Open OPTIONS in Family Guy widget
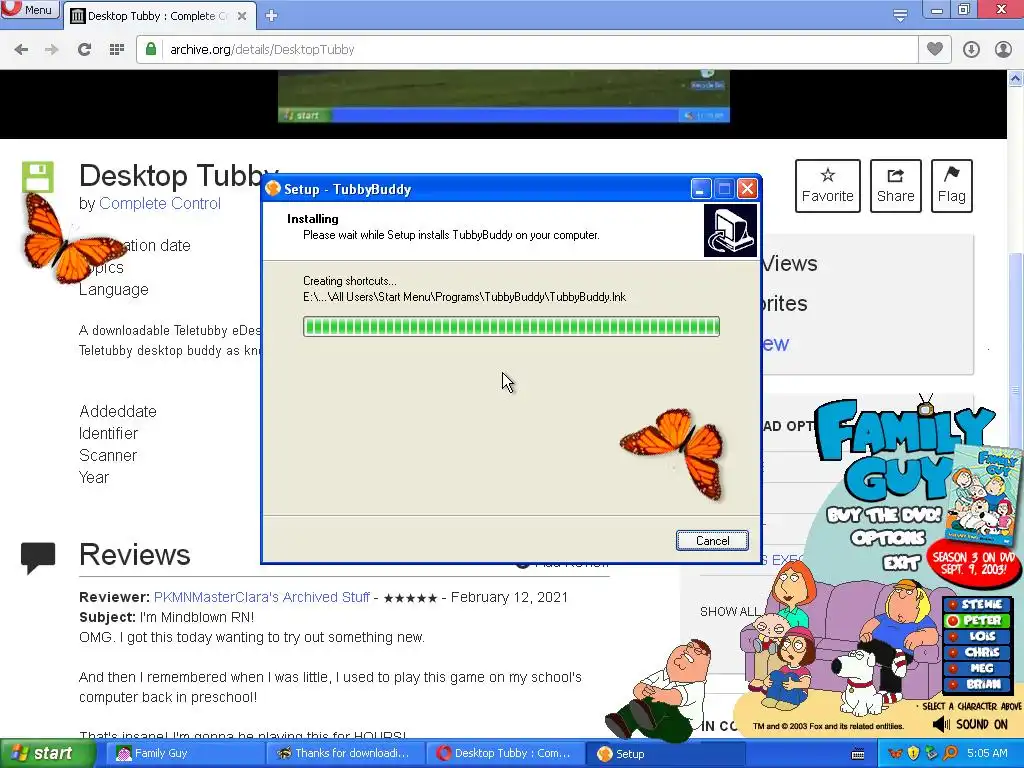 point(888,538)
